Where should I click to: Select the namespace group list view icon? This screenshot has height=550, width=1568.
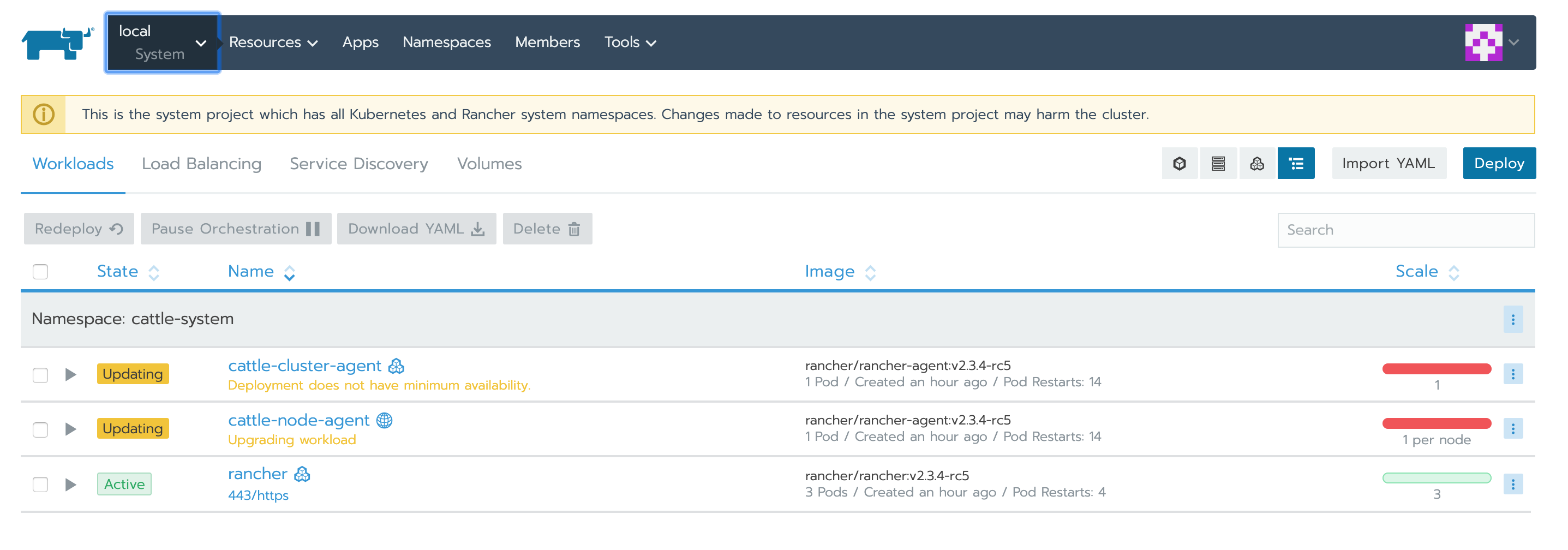pos(1296,163)
